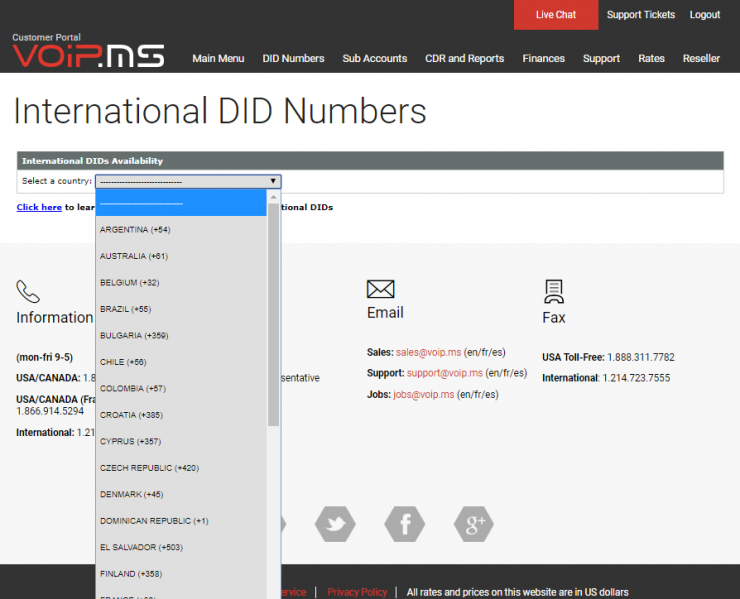Select the blank dashed option
740x599 pixels.
pyautogui.click(x=181, y=203)
